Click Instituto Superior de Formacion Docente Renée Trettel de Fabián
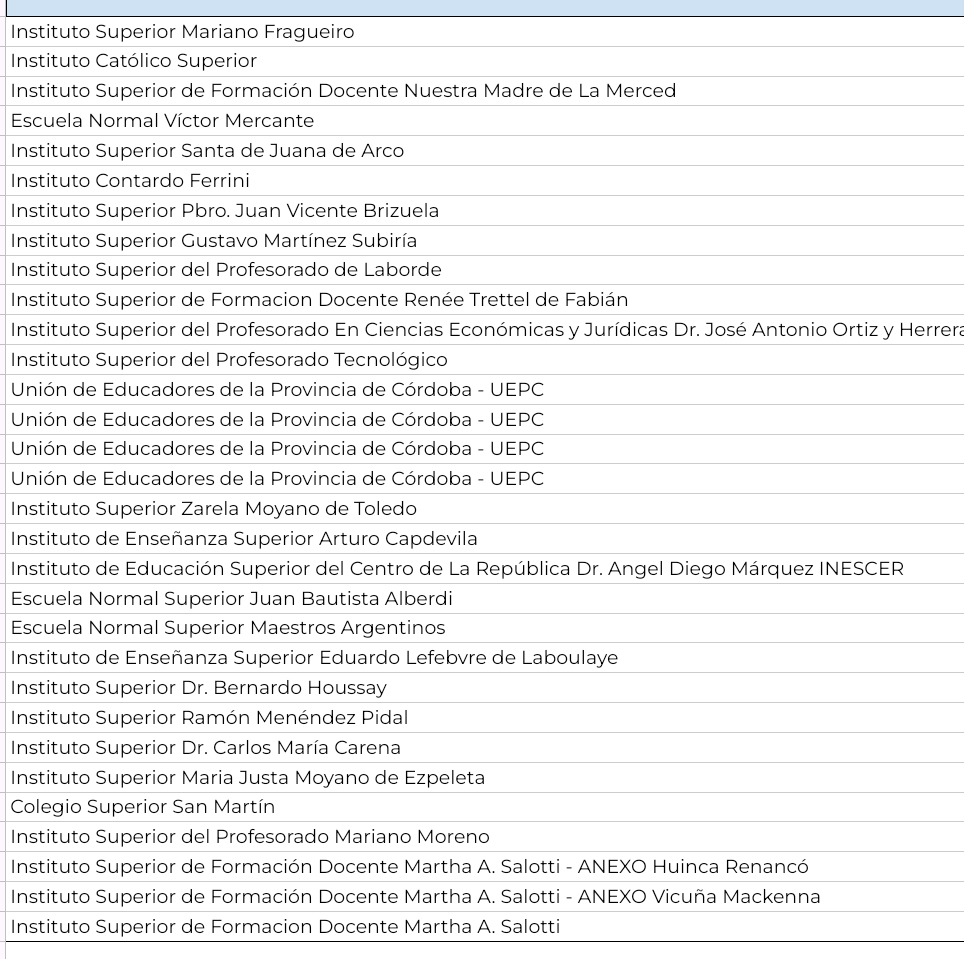 [x=485, y=299]
